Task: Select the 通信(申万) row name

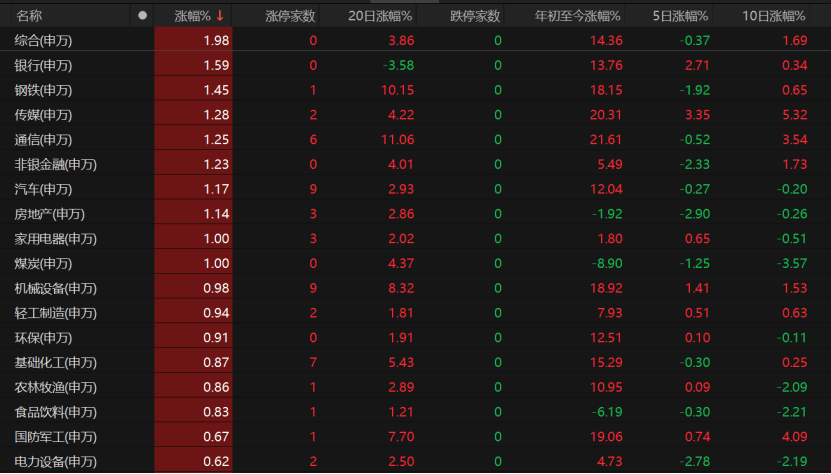Action: pos(43,140)
